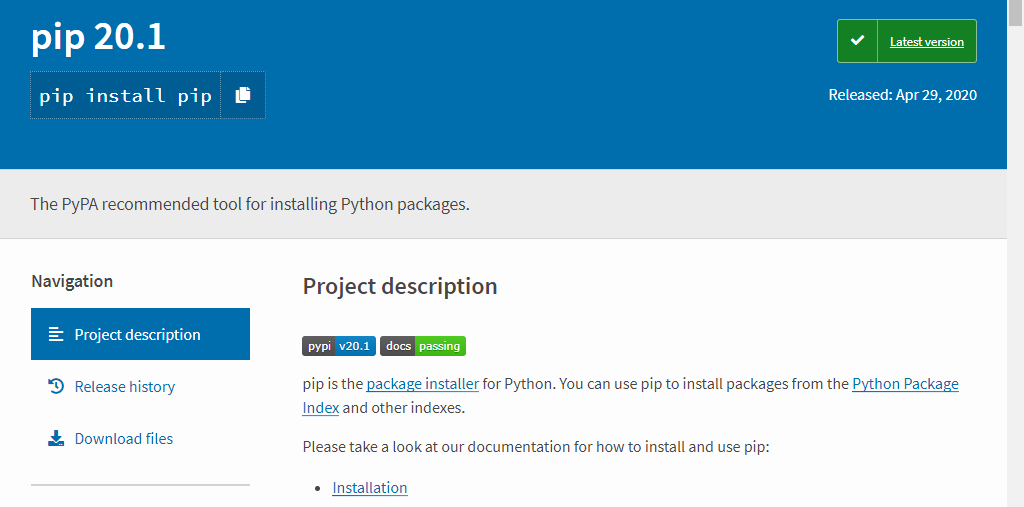Click the vertical page scrollbar
The height and width of the screenshot is (507, 1024).
(1015, 250)
